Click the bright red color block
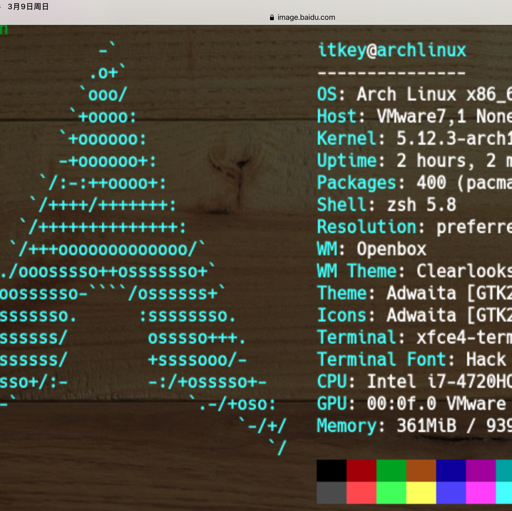 pyautogui.click(x=361, y=493)
